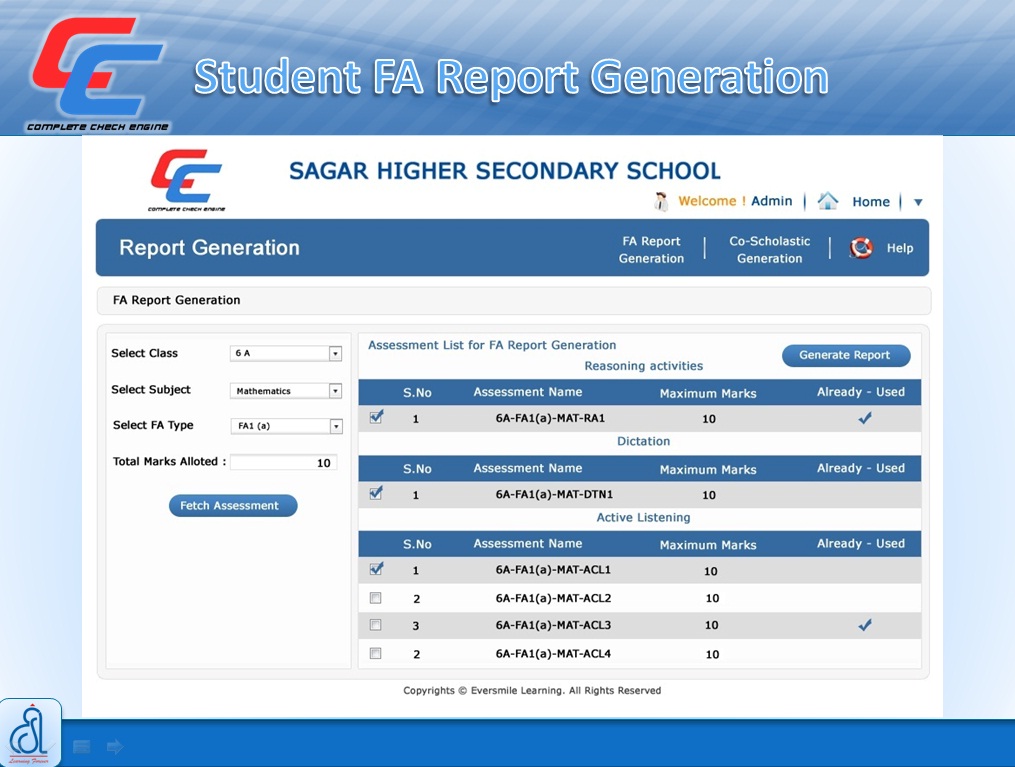Open the Help menu link

[900, 248]
